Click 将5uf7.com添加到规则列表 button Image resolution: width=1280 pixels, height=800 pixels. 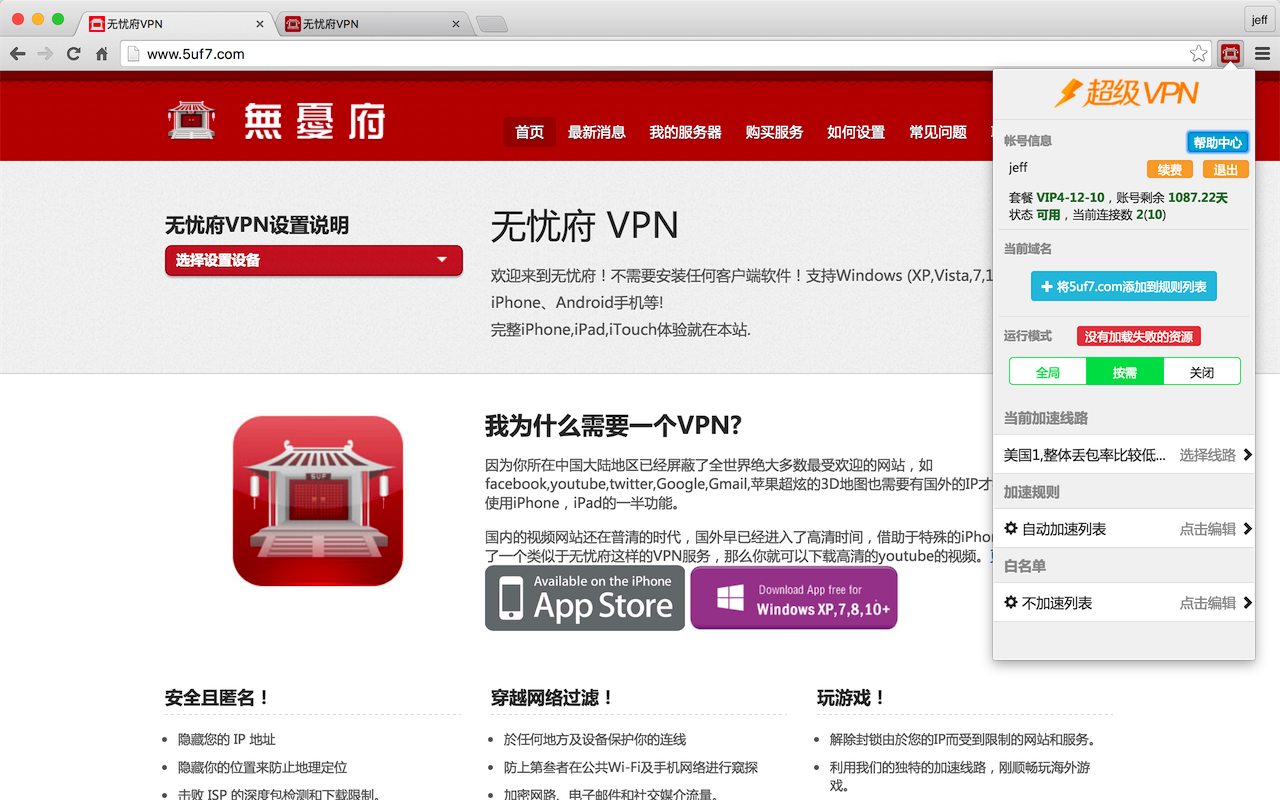coord(1123,286)
